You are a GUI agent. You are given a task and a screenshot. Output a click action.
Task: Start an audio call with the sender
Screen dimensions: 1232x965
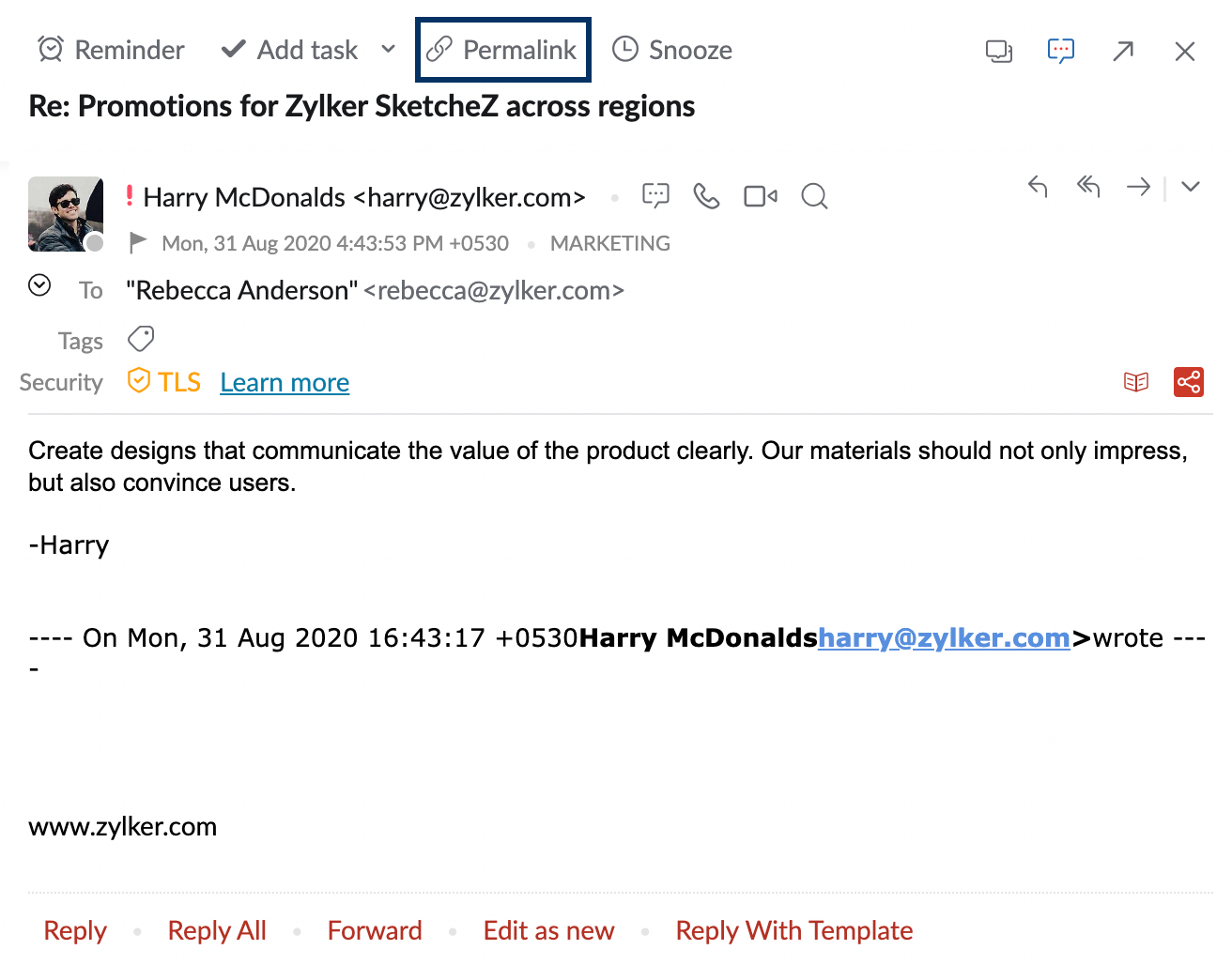click(706, 195)
